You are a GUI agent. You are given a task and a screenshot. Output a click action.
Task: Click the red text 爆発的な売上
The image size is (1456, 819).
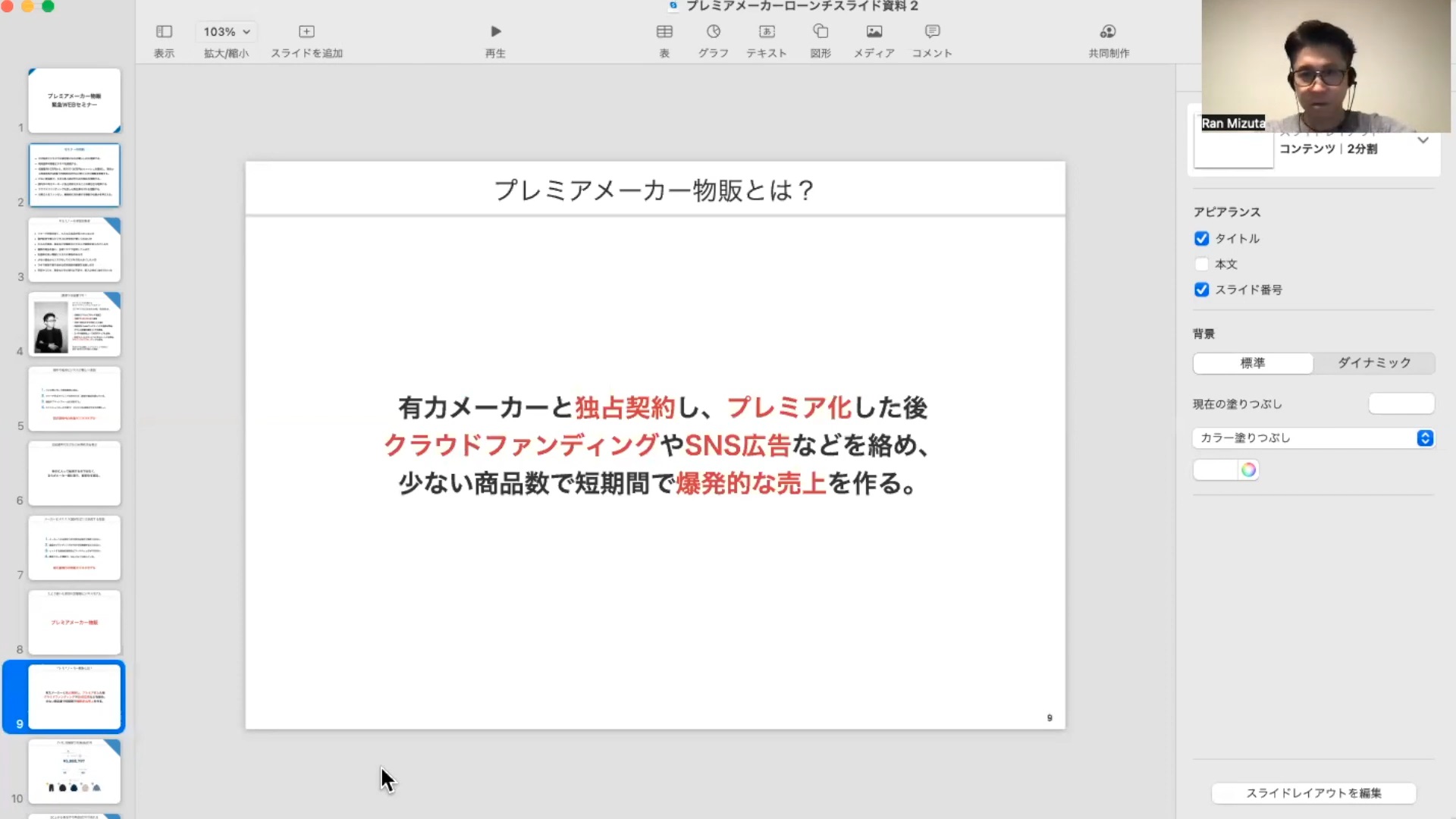(x=751, y=483)
